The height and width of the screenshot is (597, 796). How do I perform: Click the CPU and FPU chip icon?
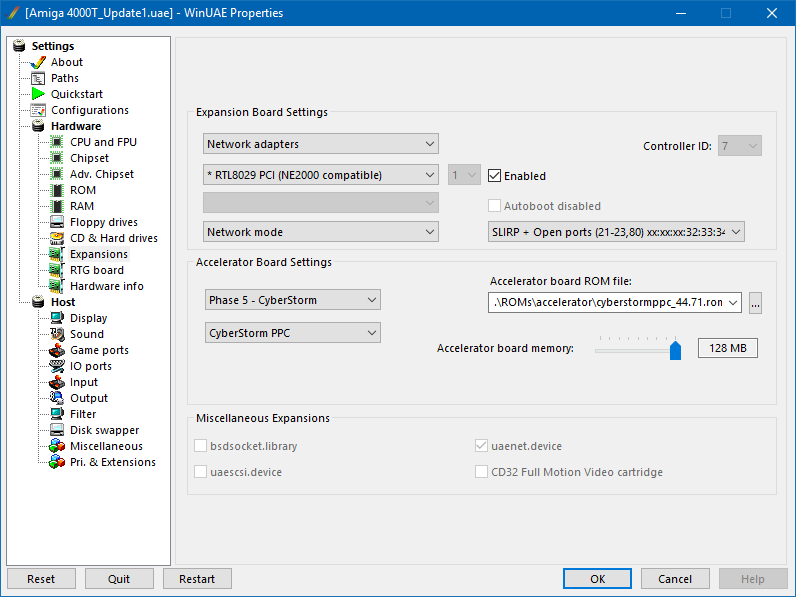click(58, 142)
